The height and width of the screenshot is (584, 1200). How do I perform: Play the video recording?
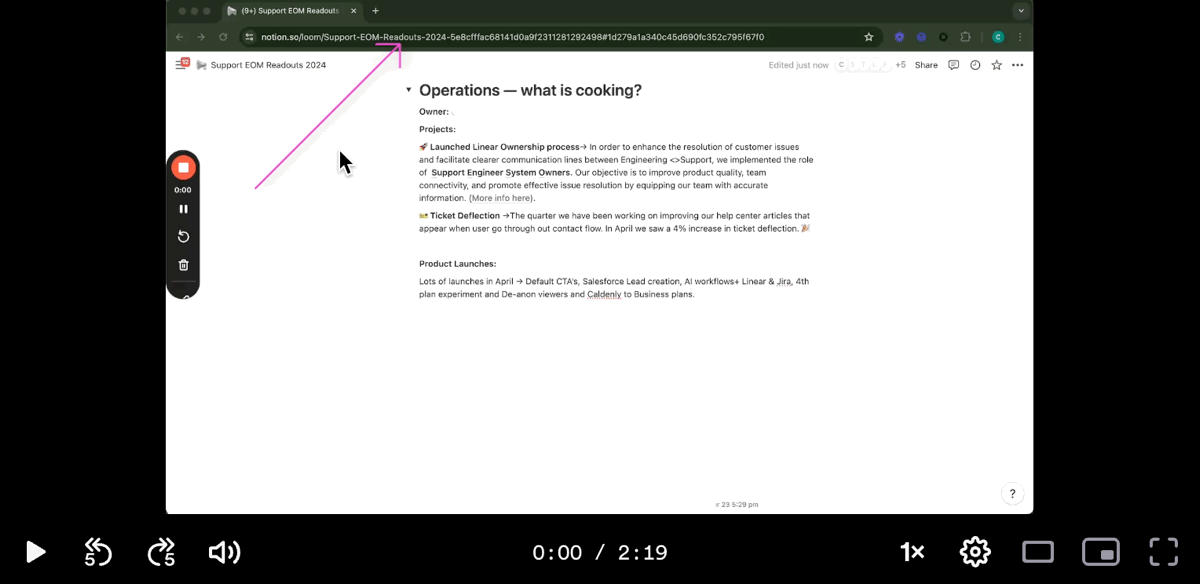tap(35, 552)
